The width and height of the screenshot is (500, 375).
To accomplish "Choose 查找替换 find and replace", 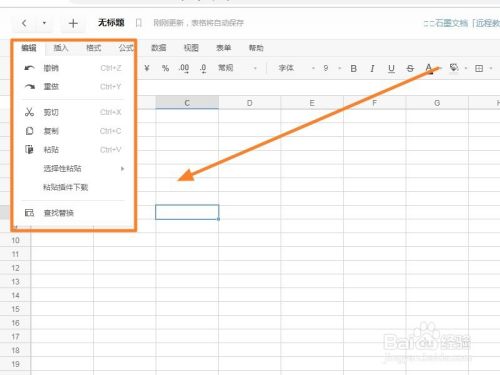I will [x=73, y=213].
